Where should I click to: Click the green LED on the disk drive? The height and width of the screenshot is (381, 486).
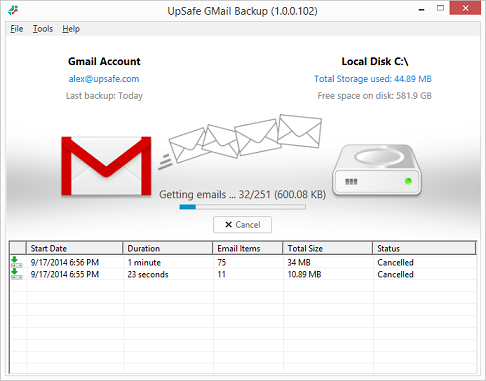tap(408, 181)
